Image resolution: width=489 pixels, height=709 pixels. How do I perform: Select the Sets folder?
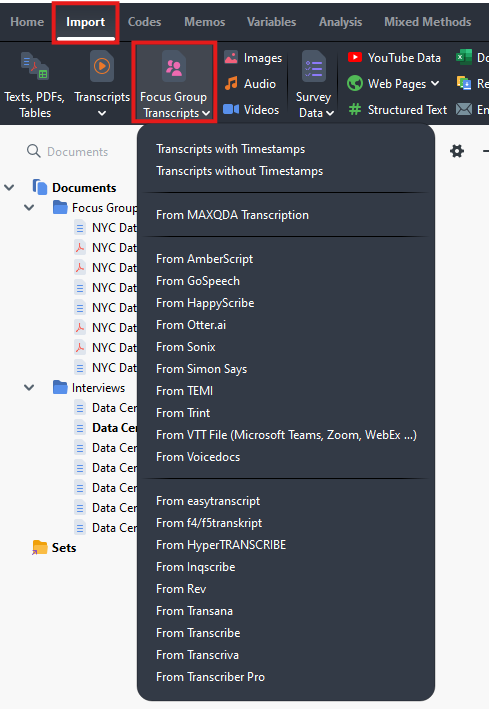54,548
